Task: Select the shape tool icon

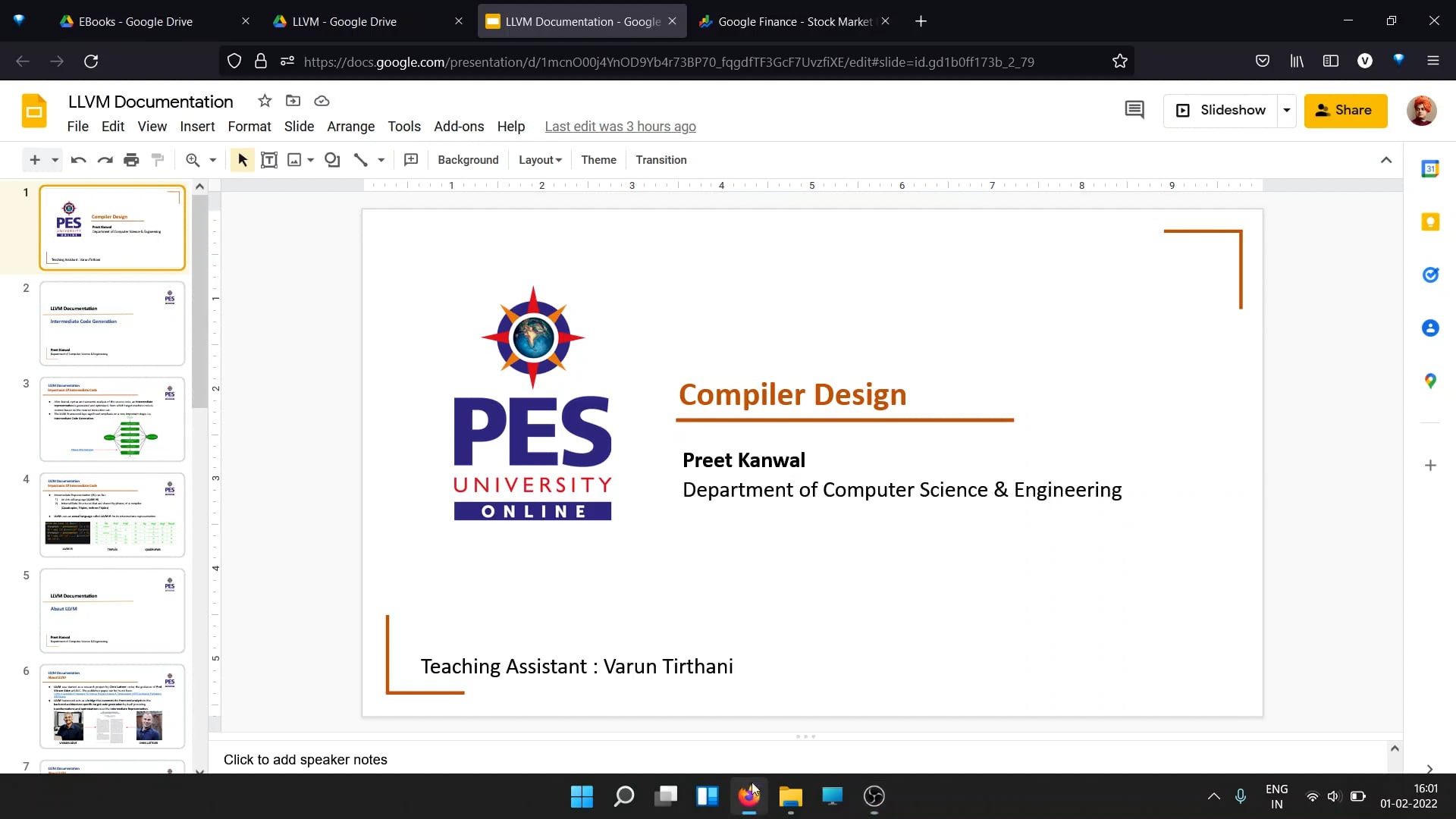Action: [x=332, y=160]
